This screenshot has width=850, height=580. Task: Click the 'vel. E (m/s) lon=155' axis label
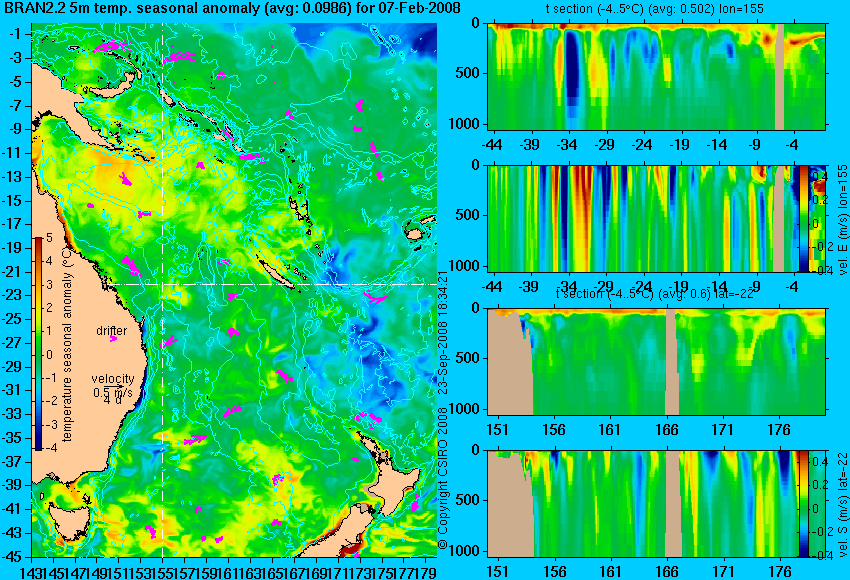pyautogui.click(x=843, y=220)
